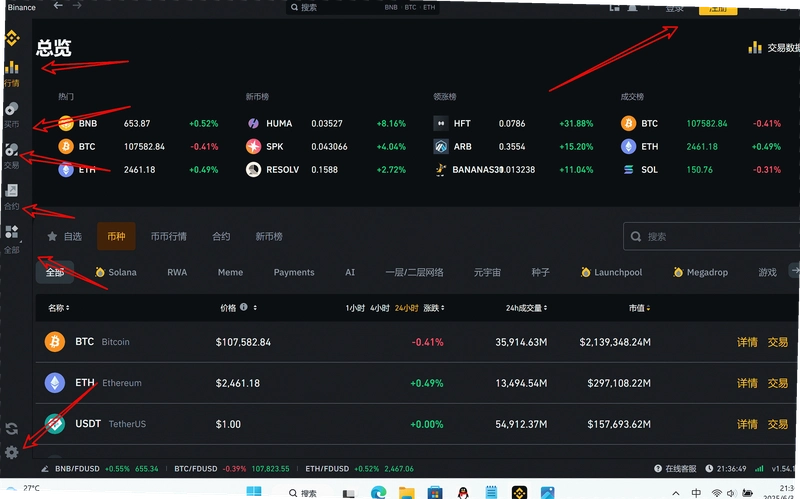Switch to the 币币行情 tab
This screenshot has width=800, height=499.
[169, 236]
